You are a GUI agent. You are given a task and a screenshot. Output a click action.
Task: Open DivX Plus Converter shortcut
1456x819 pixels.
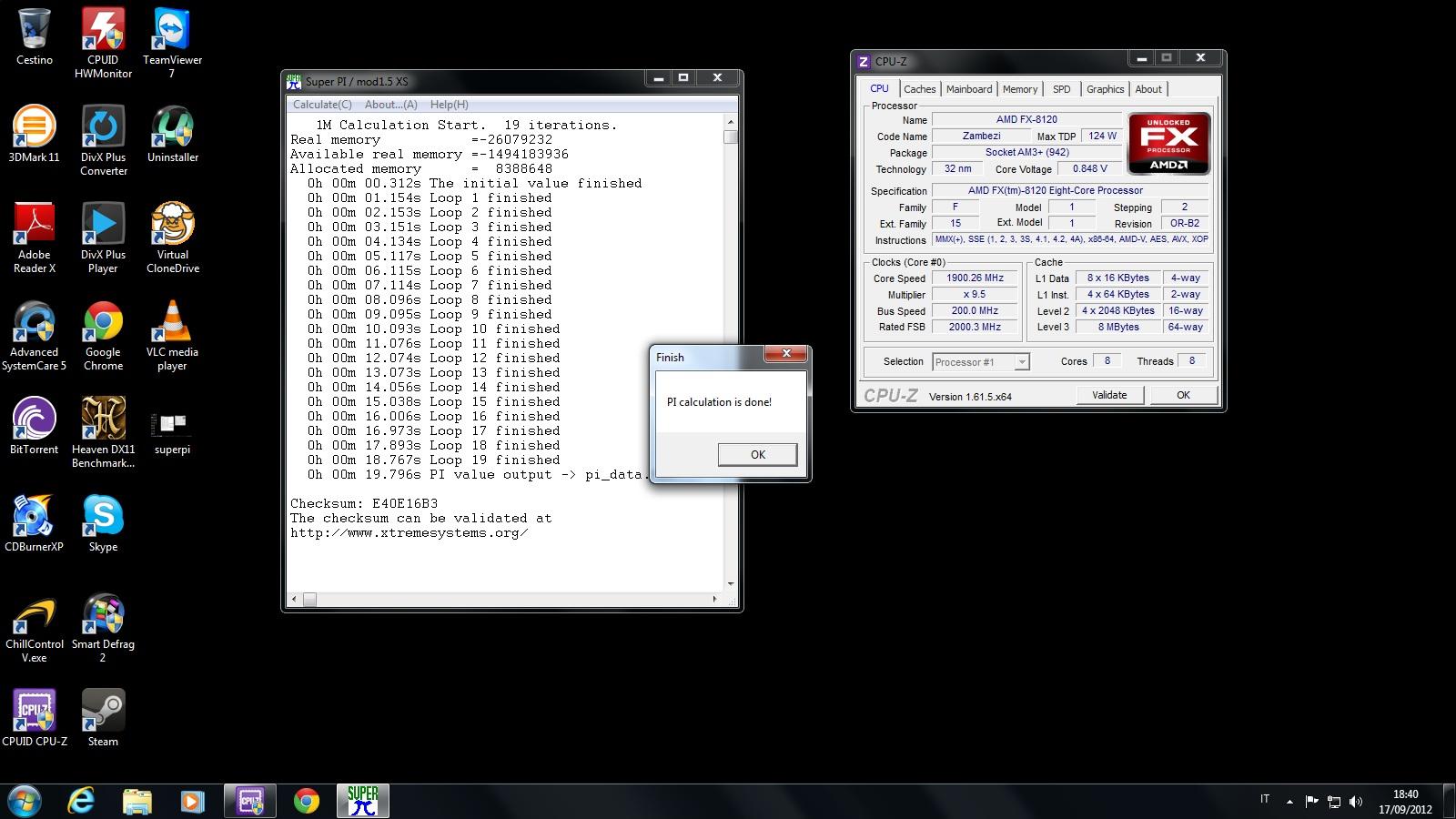pyautogui.click(x=103, y=140)
